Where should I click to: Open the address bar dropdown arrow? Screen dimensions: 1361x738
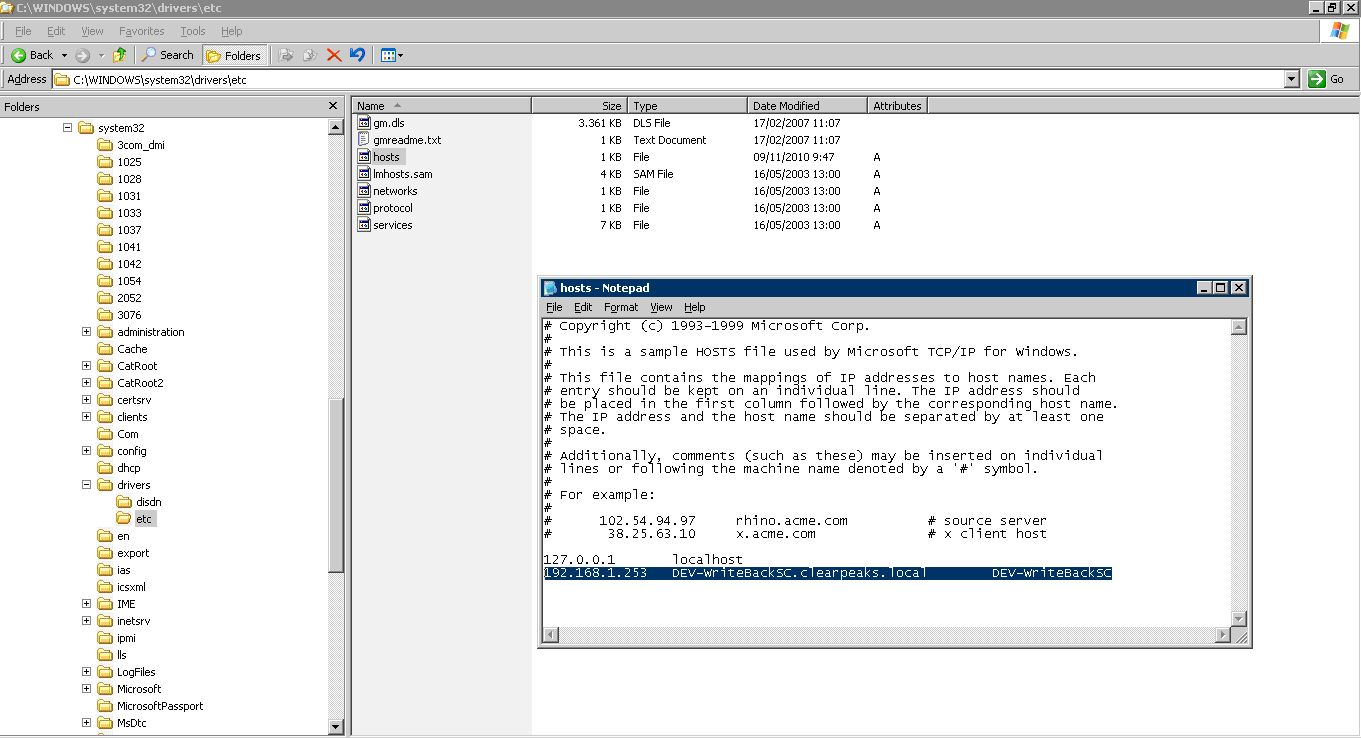1291,79
